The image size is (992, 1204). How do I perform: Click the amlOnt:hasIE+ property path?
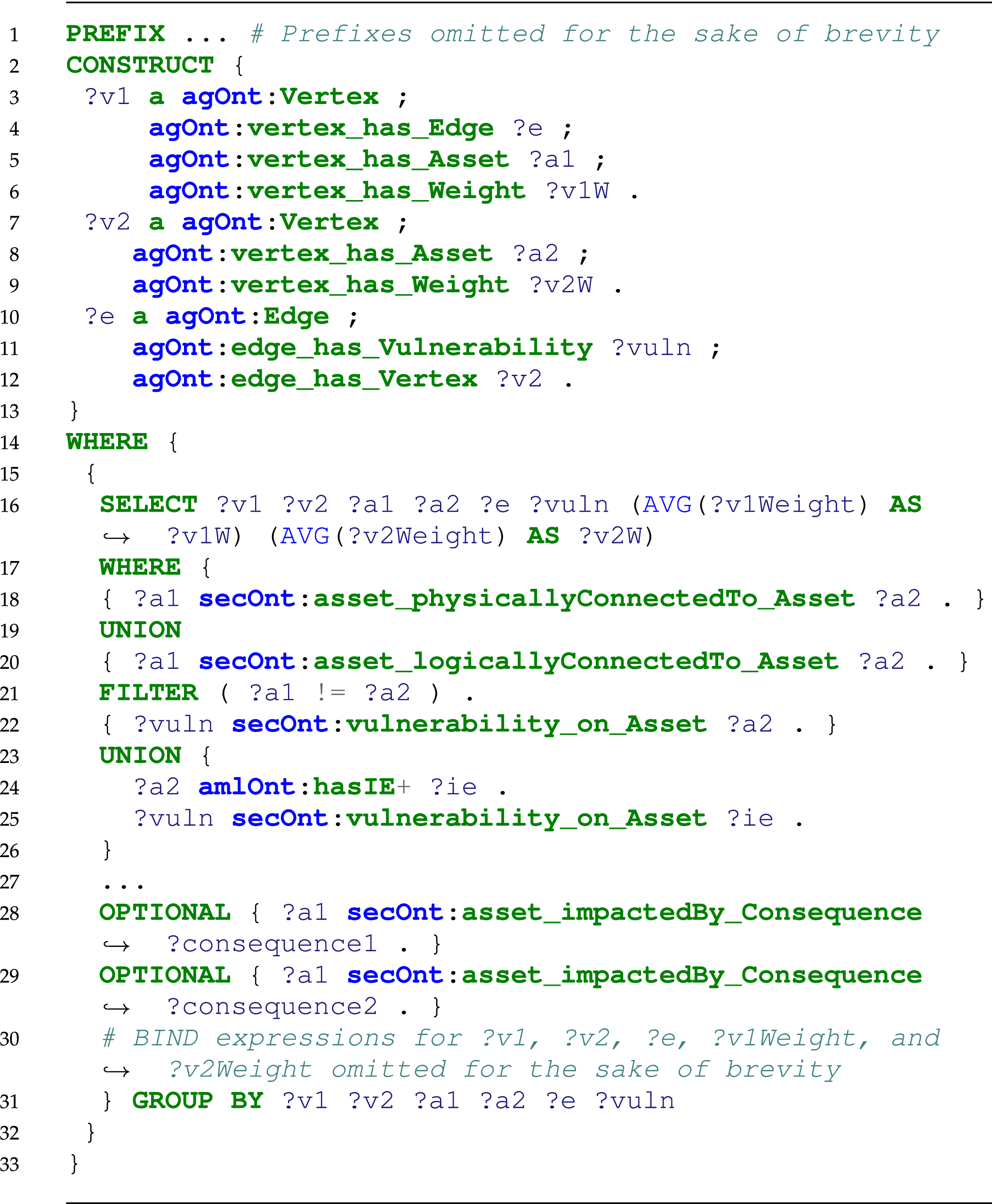point(304,787)
